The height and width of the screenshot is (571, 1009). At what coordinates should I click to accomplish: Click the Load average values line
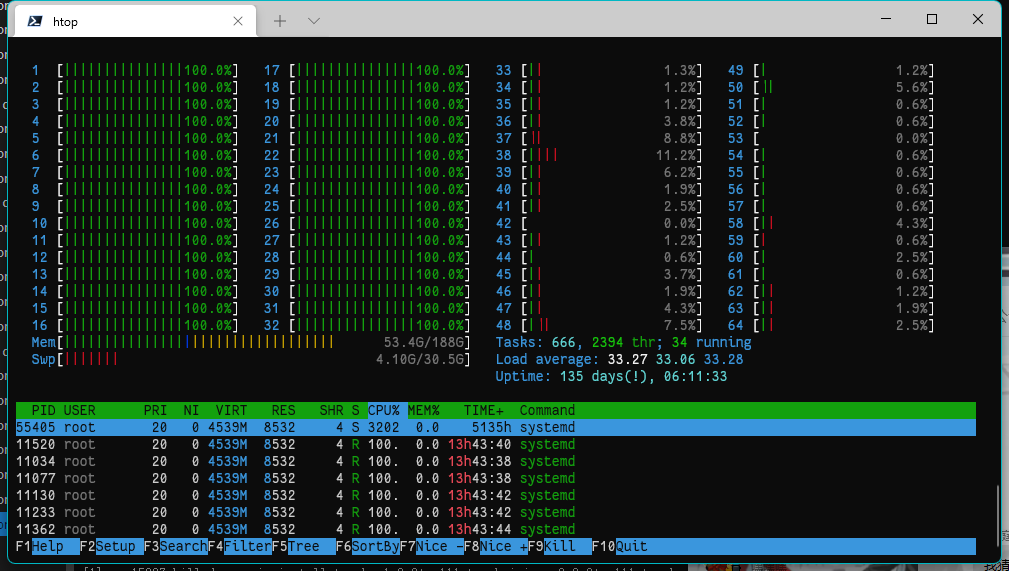pyautogui.click(x=619, y=359)
